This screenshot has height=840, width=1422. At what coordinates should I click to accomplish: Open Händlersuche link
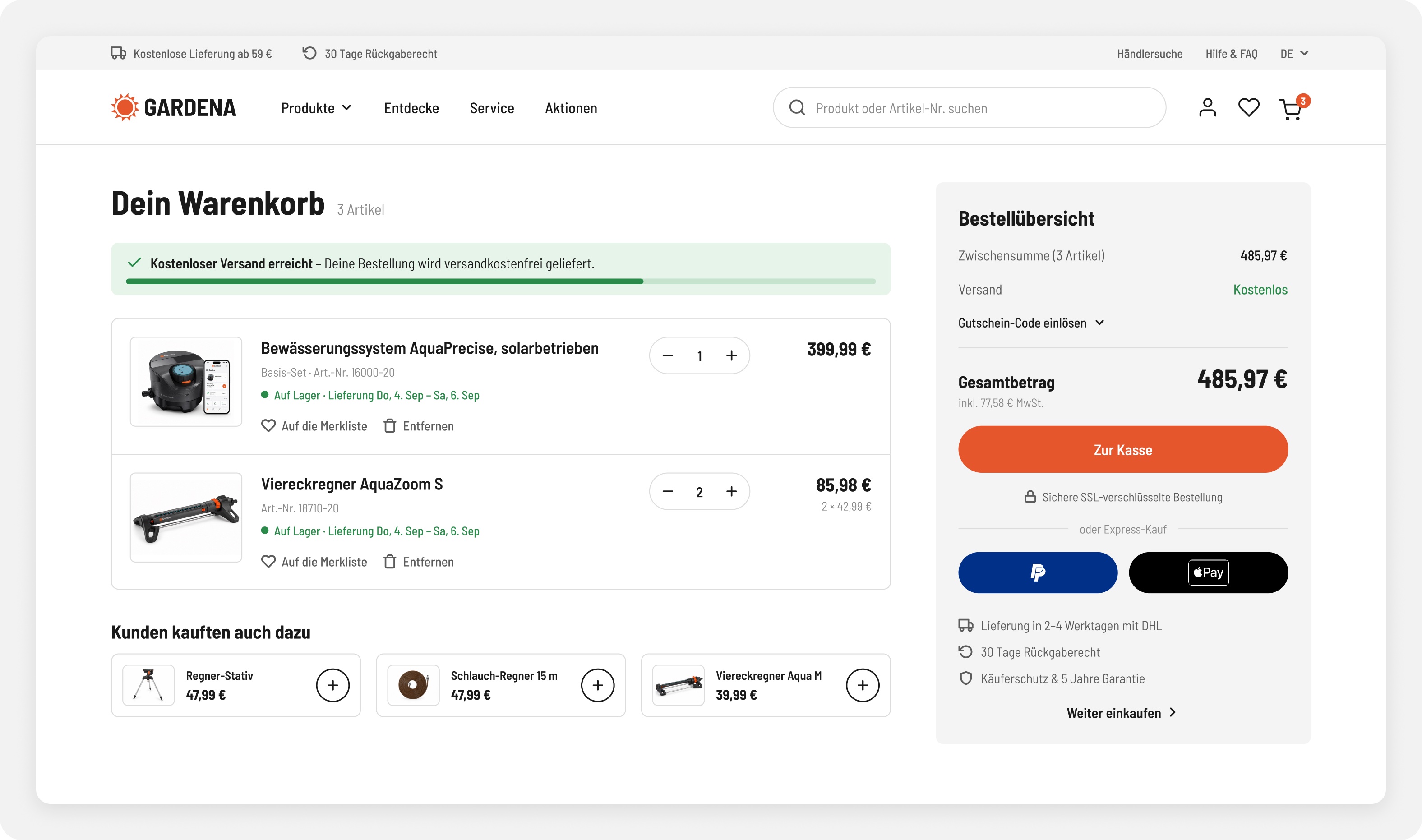(1150, 54)
